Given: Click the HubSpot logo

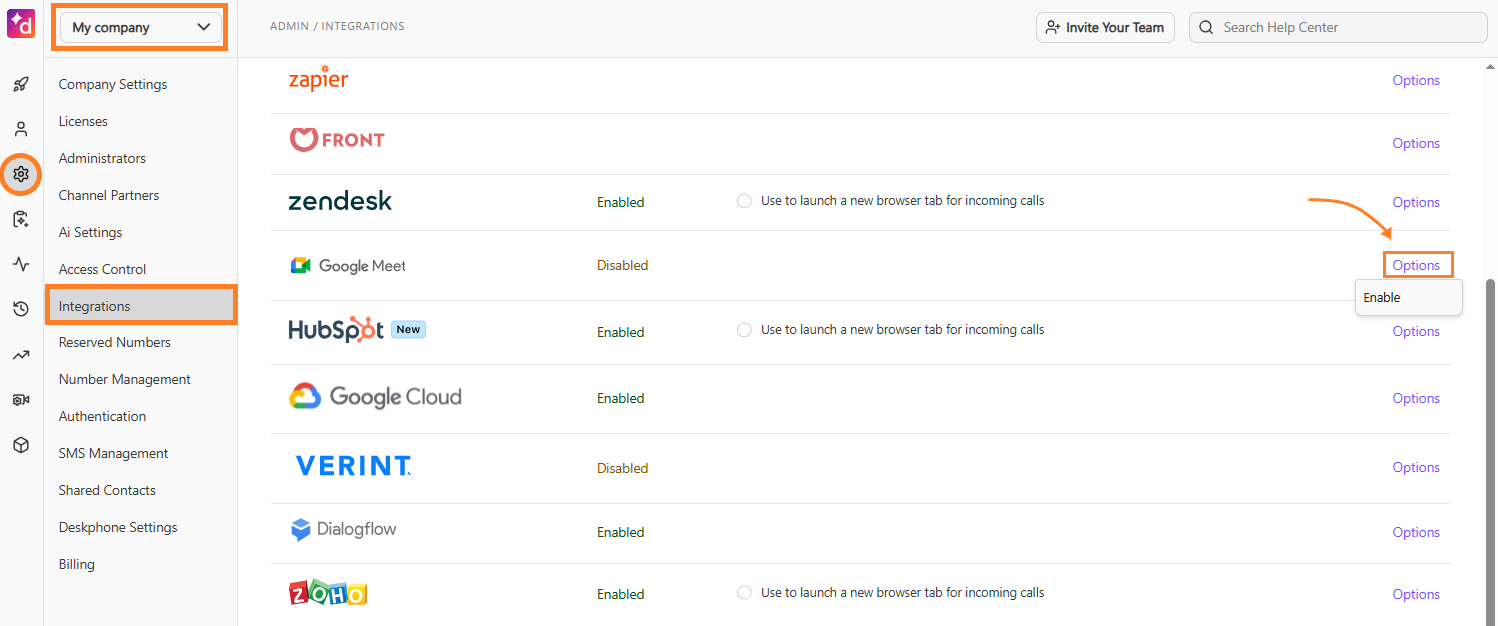Looking at the screenshot, I should [336, 330].
